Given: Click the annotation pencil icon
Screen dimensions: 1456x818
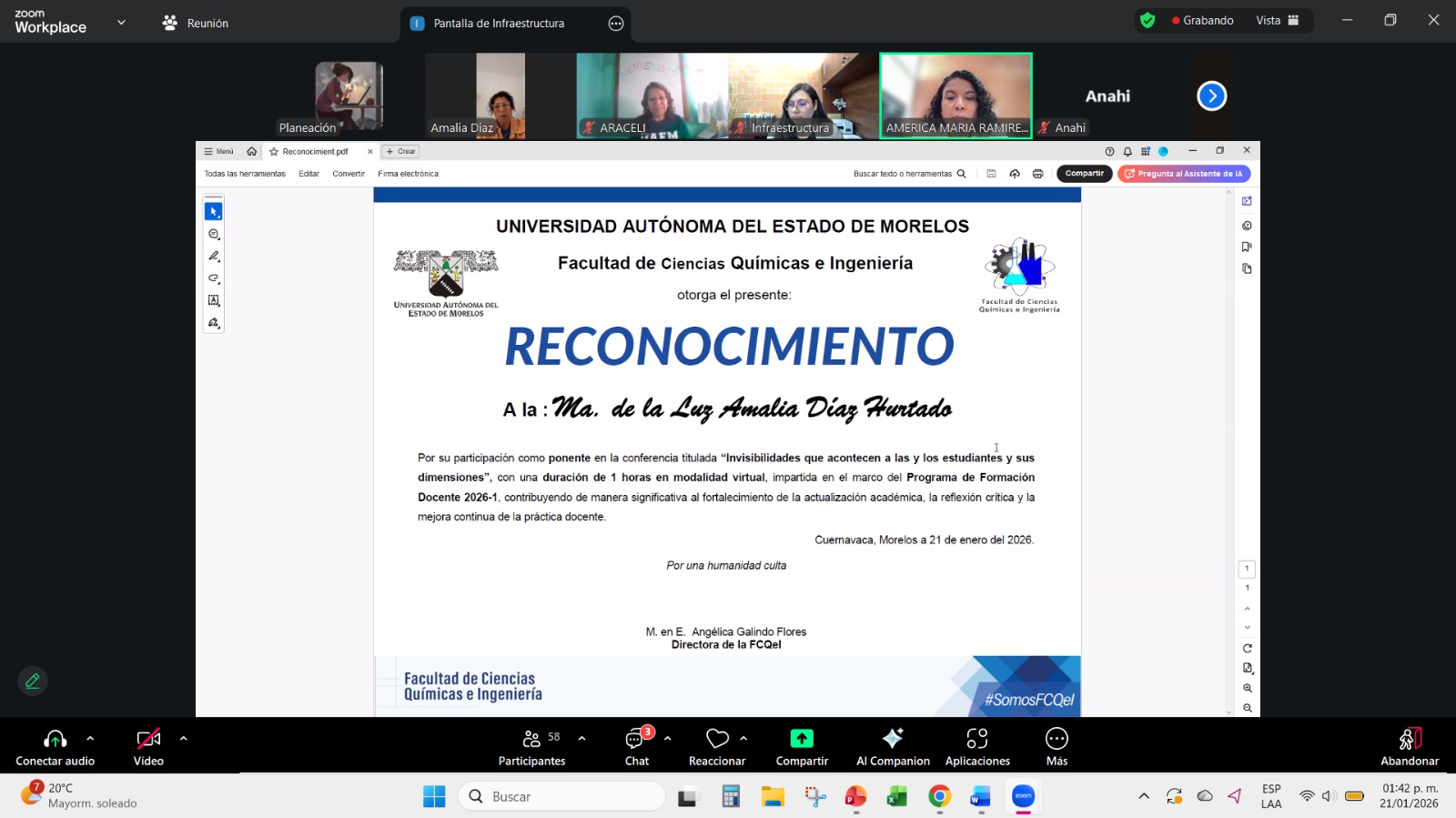Looking at the screenshot, I should click(x=33, y=681).
